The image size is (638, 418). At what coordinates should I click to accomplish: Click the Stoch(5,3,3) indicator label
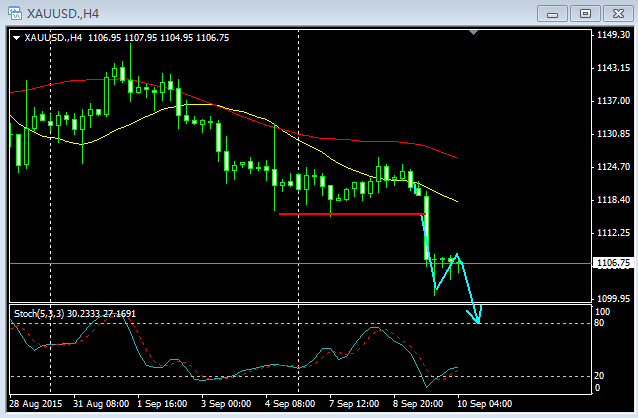pyautogui.click(x=75, y=314)
